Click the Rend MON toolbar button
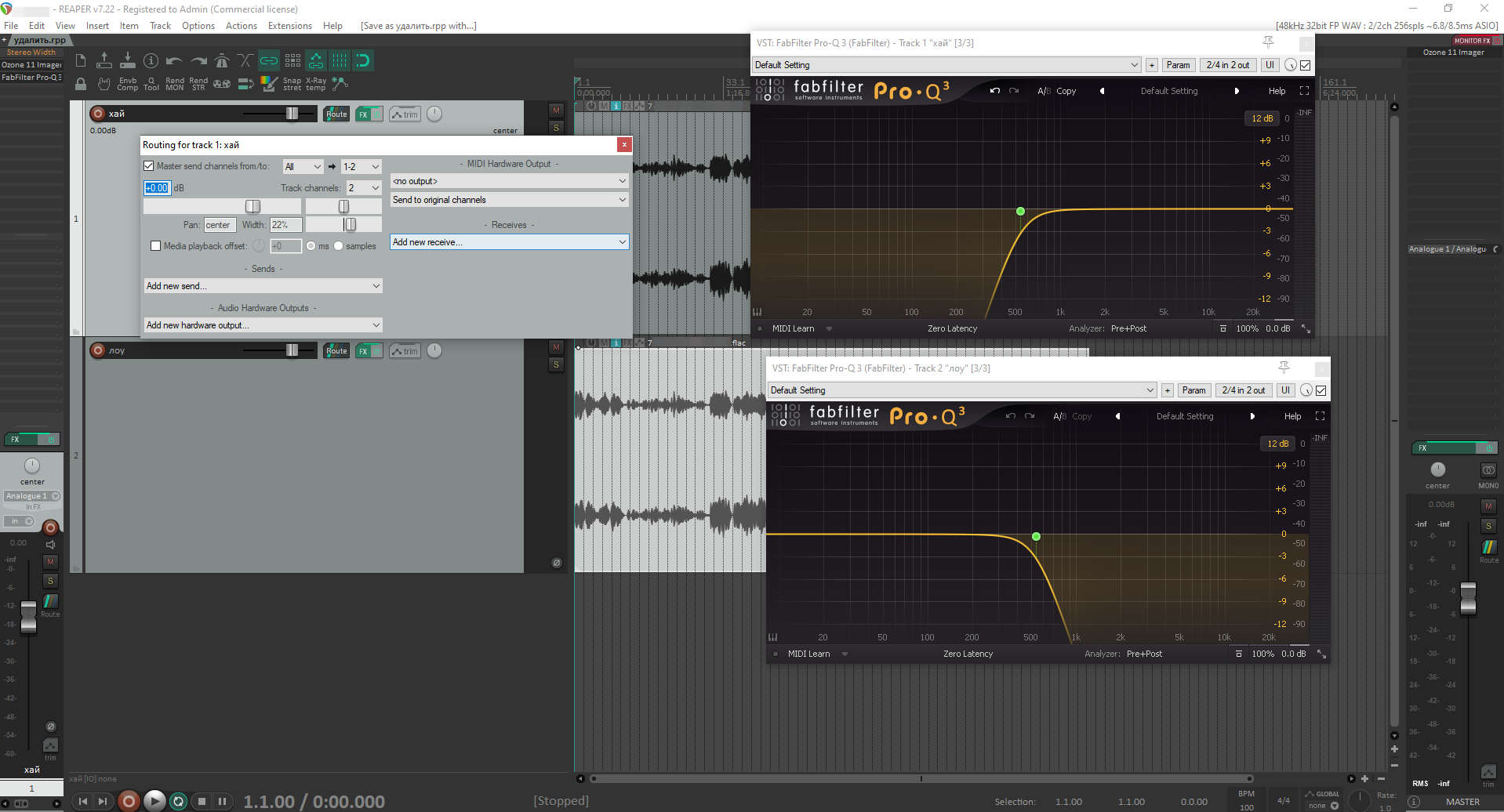Image resolution: width=1504 pixels, height=812 pixels. [x=175, y=84]
